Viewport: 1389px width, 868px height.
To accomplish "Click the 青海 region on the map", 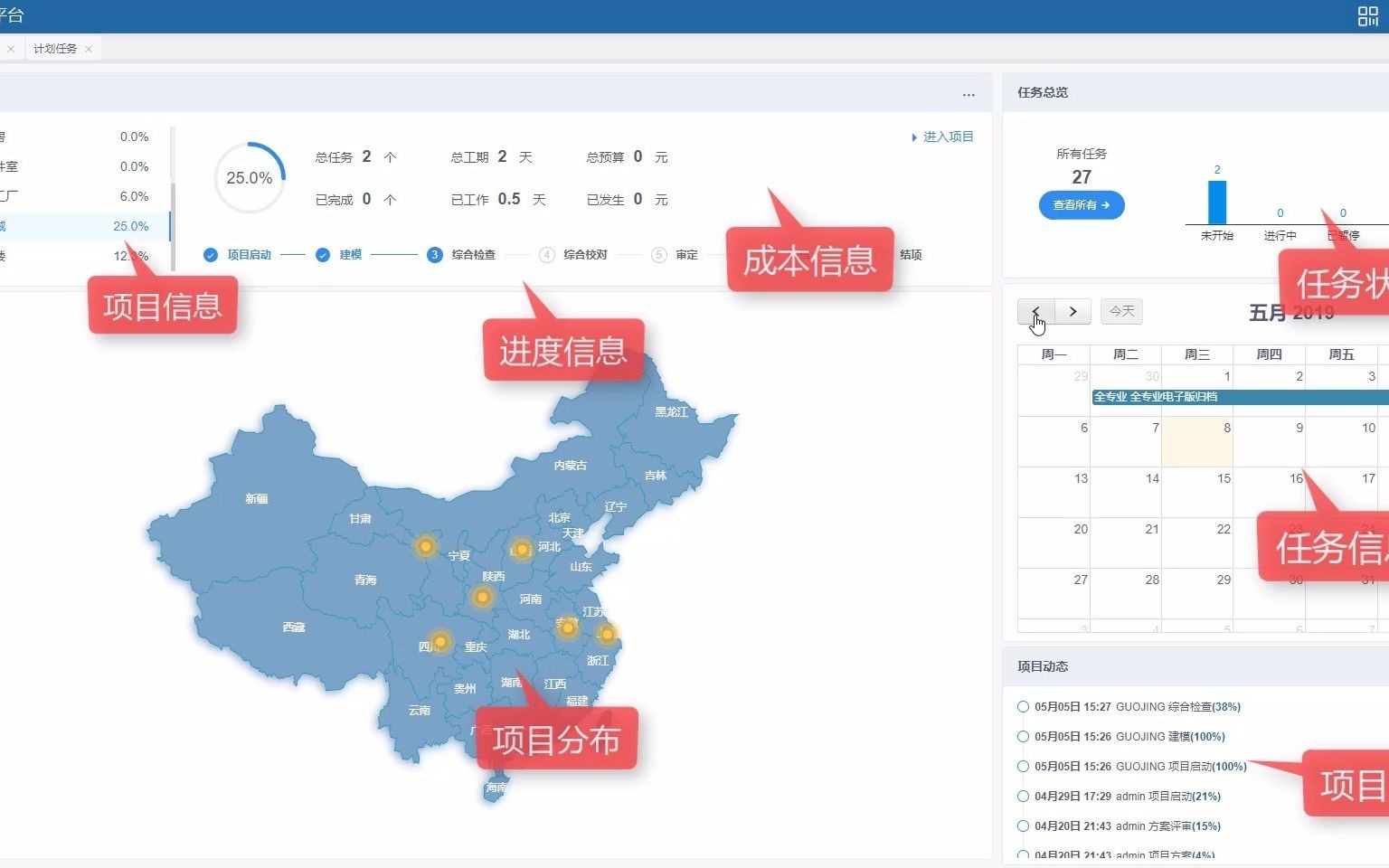I will (x=365, y=580).
